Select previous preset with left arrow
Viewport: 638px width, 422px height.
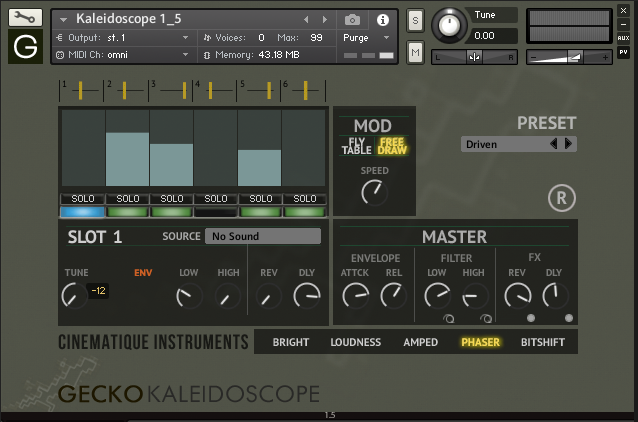pos(553,144)
